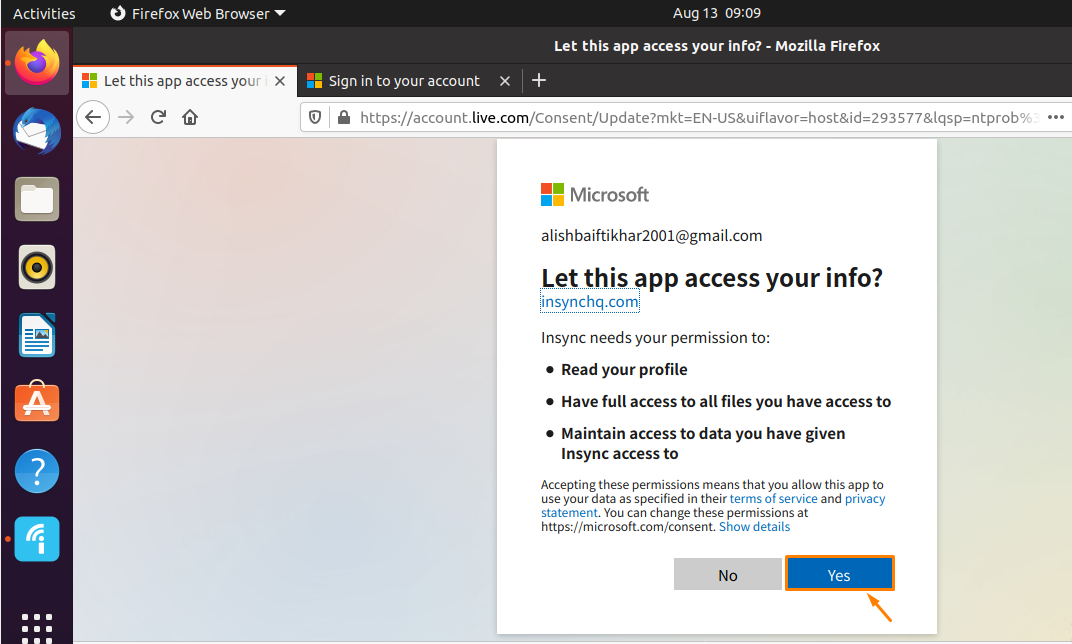This screenshot has width=1072, height=644.
Task: Close the 'Let this app access' tab
Action: click(280, 81)
